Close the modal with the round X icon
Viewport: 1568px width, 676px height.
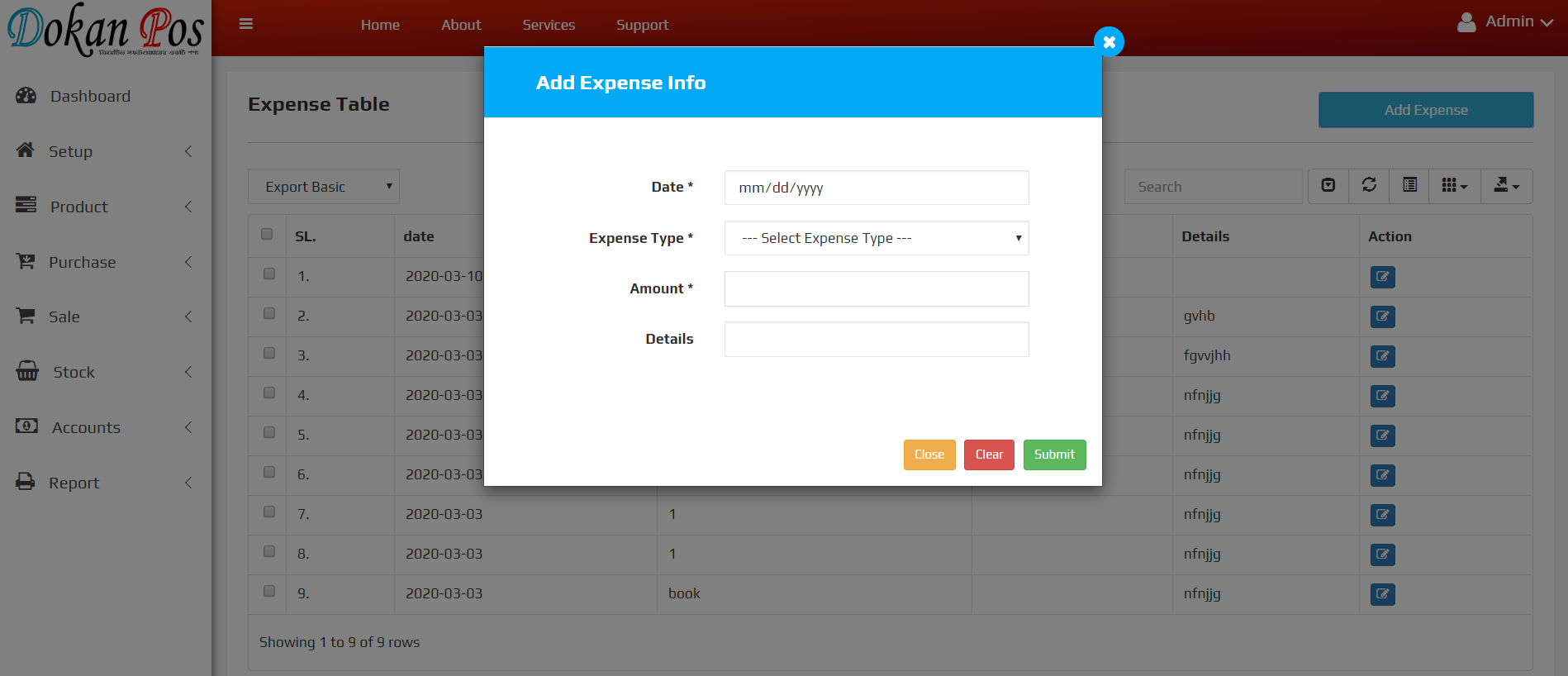pyautogui.click(x=1109, y=41)
